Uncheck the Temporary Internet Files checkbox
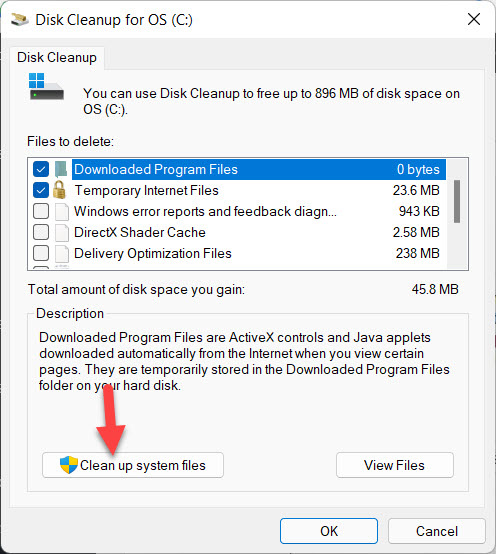496x554 pixels. pyautogui.click(x=41, y=190)
